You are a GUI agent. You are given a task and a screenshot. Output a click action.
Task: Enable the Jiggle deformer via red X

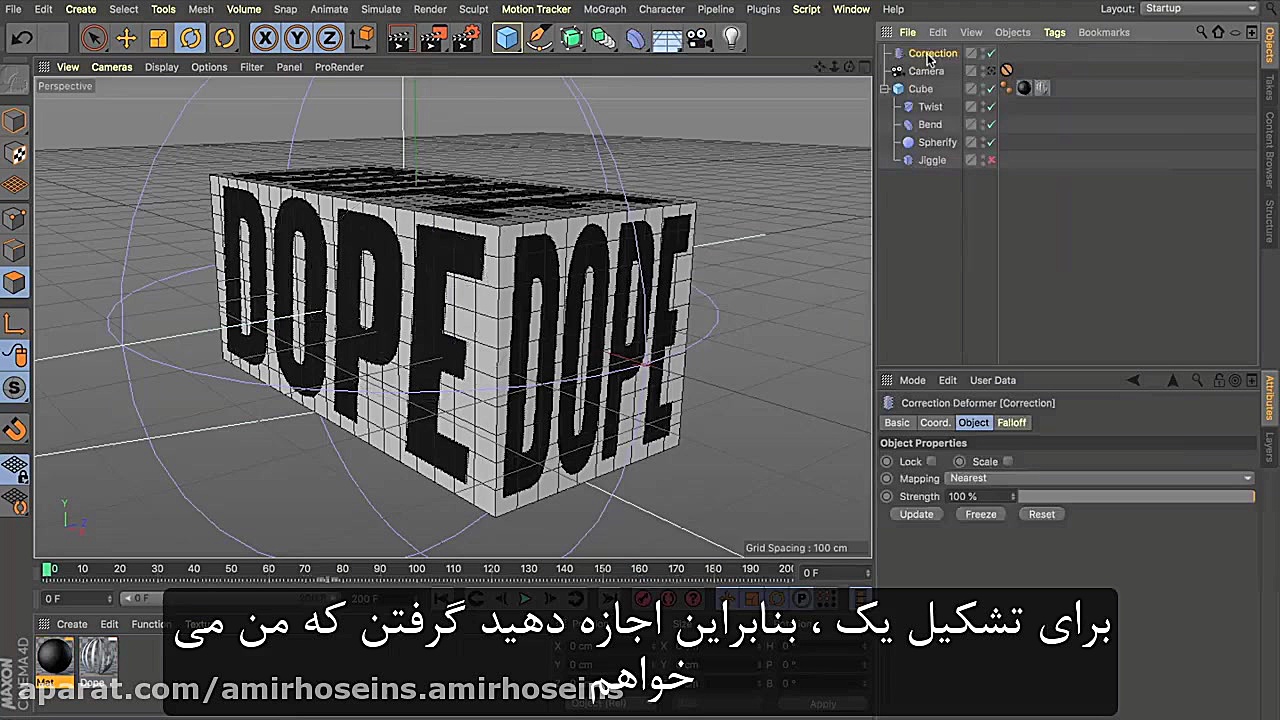tap(991, 160)
